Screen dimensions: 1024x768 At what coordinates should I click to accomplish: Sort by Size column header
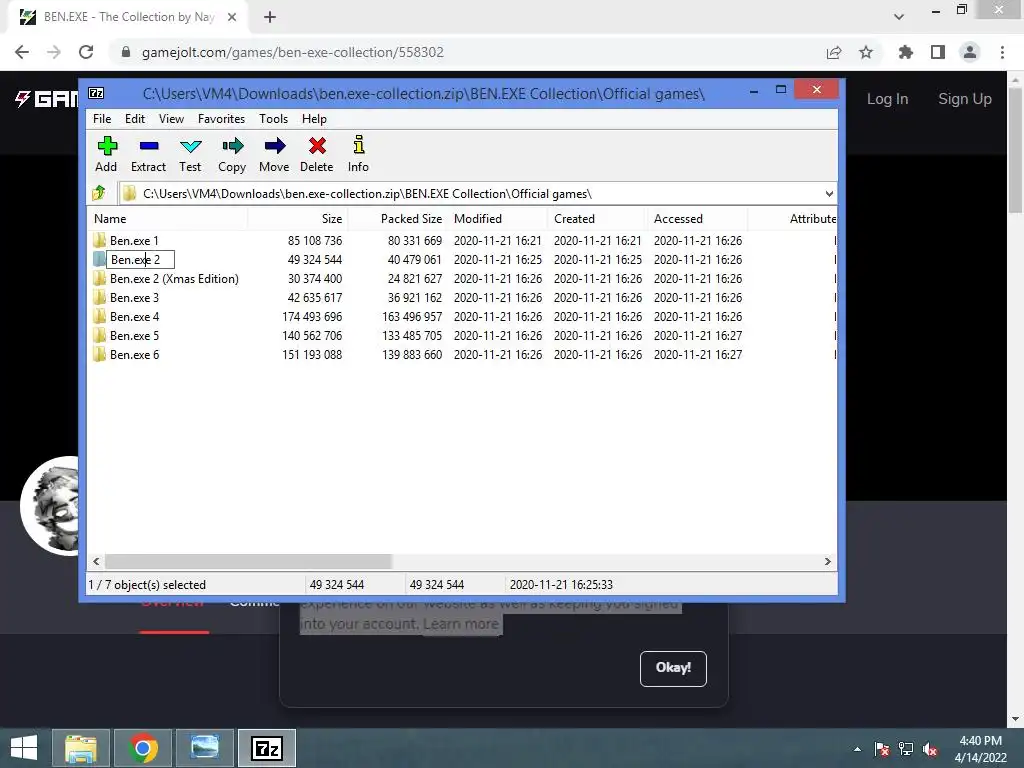298,219
